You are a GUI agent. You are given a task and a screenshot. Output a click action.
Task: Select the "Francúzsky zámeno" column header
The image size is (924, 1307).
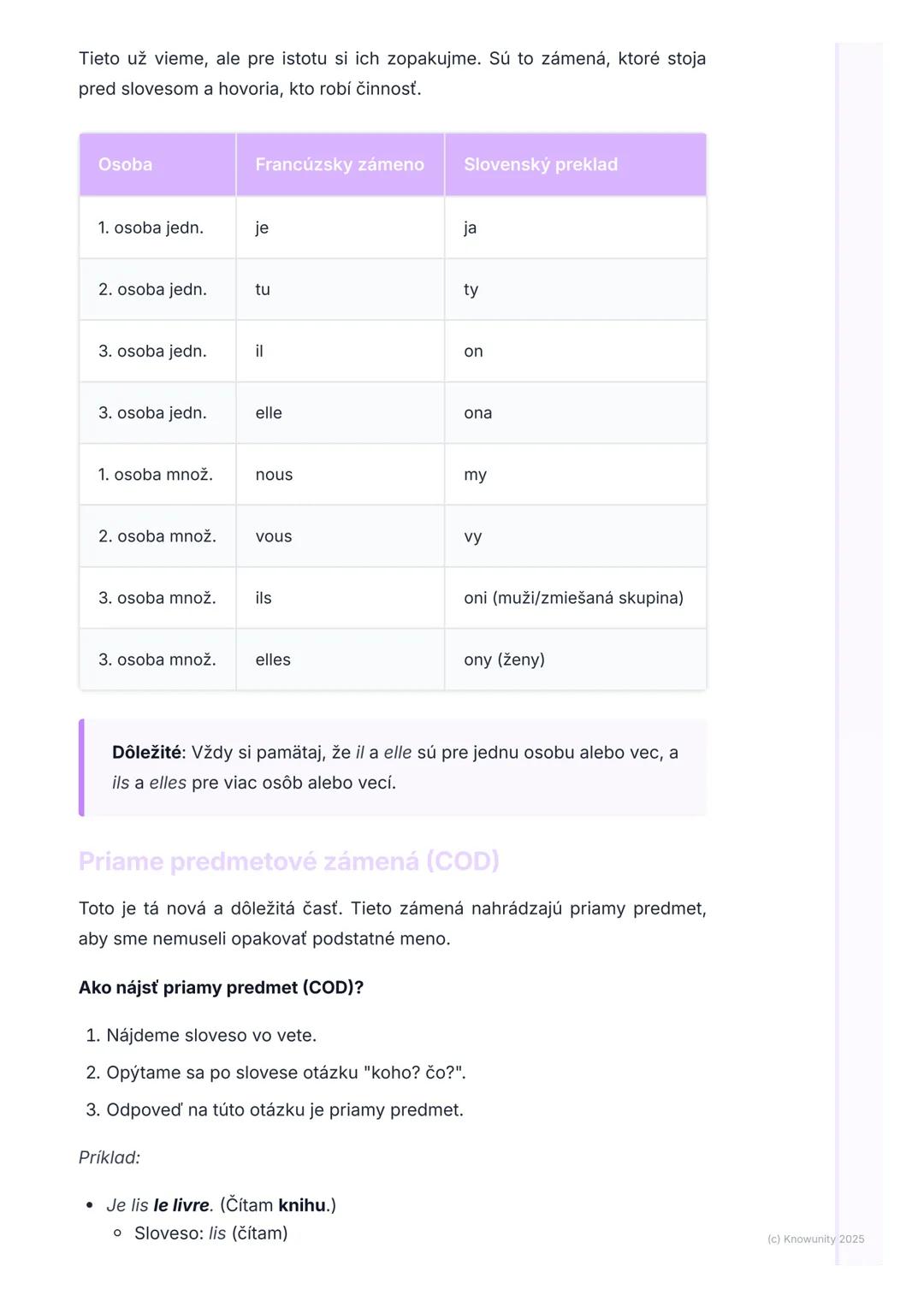point(340,164)
